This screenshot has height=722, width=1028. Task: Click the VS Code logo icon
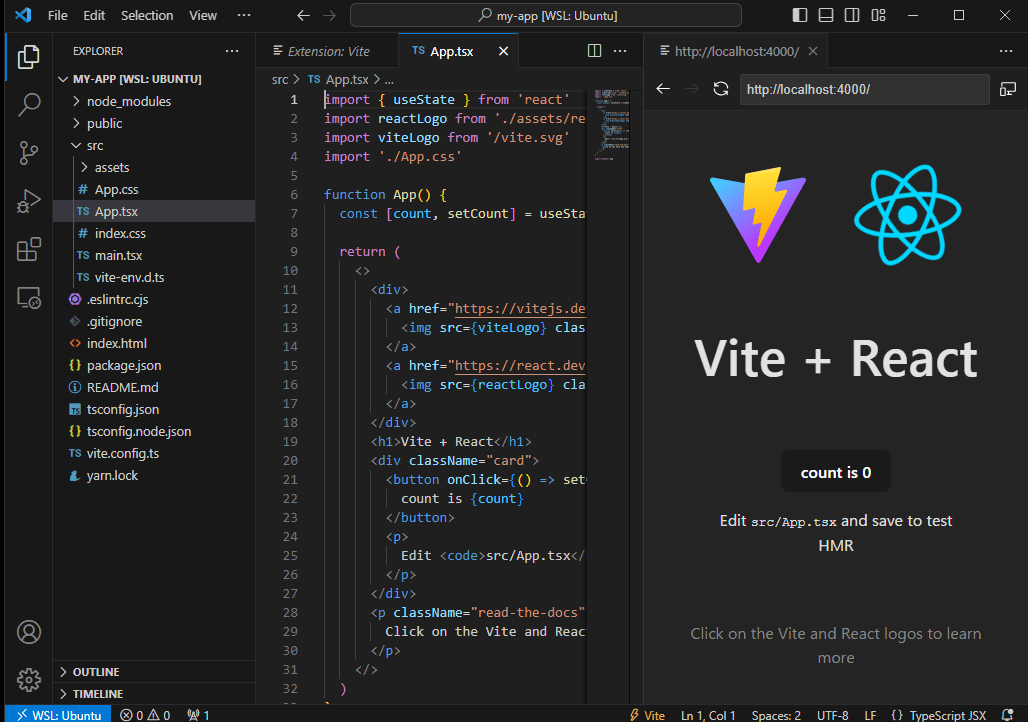23,15
